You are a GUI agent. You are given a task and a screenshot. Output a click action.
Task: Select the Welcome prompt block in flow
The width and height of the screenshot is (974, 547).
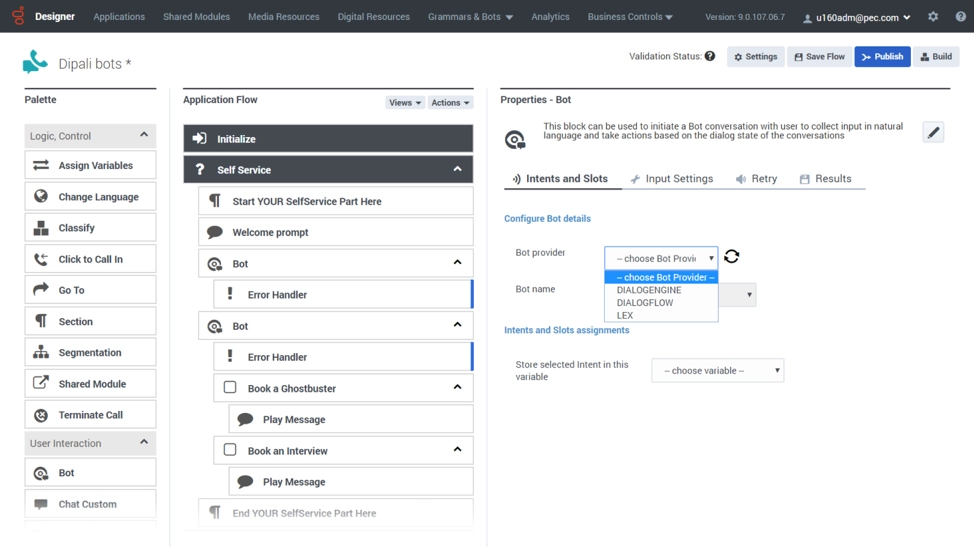click(335, 232)
